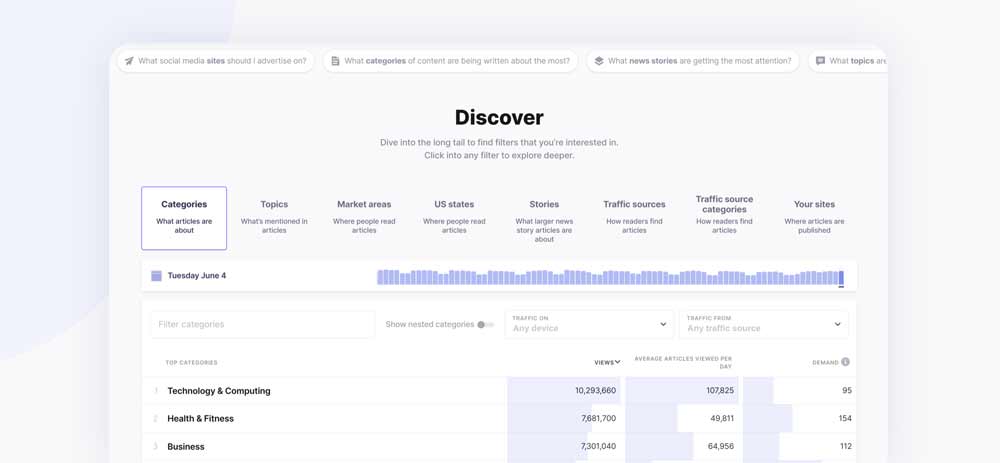Click the demand value 95

tap(847, 390)
